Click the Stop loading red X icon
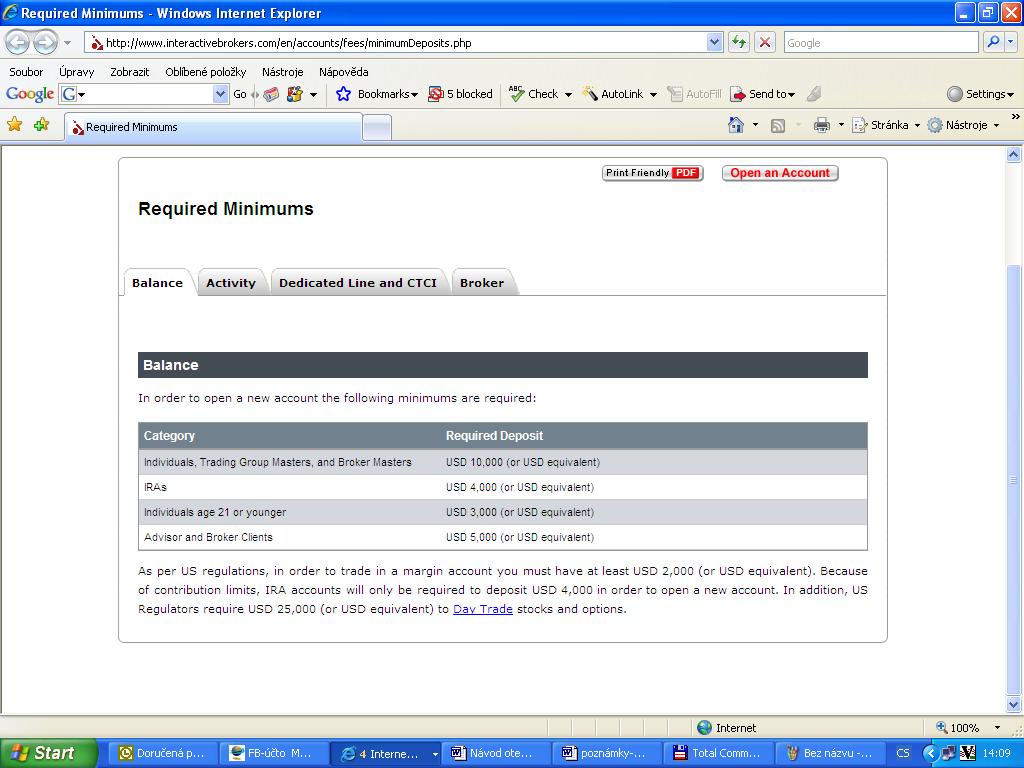This screenshot has width=1024, height=768. 765,42
